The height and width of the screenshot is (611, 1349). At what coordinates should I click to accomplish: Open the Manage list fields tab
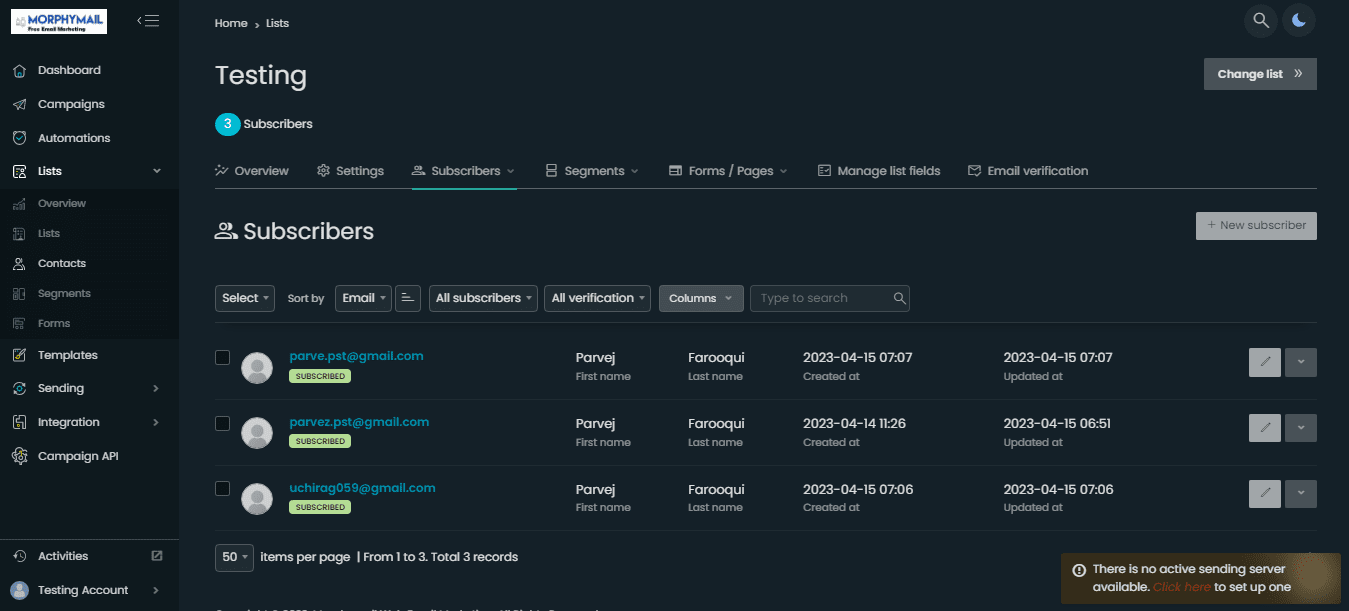(x=879, y=171)
